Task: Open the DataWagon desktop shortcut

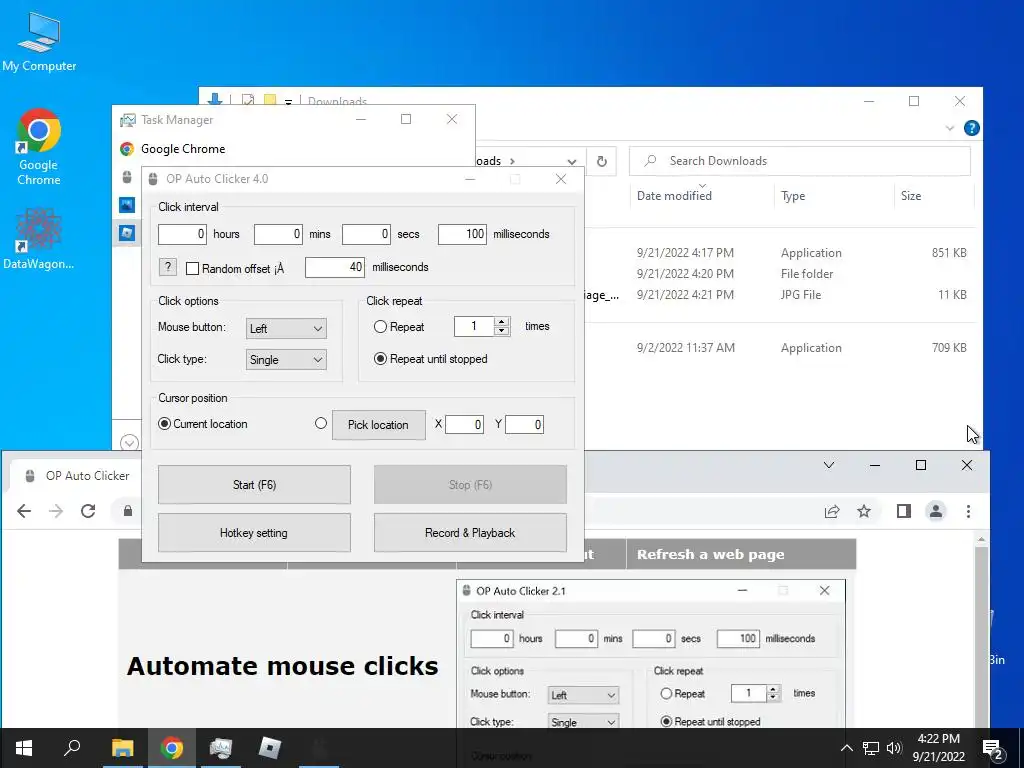Action: point(39,239)
